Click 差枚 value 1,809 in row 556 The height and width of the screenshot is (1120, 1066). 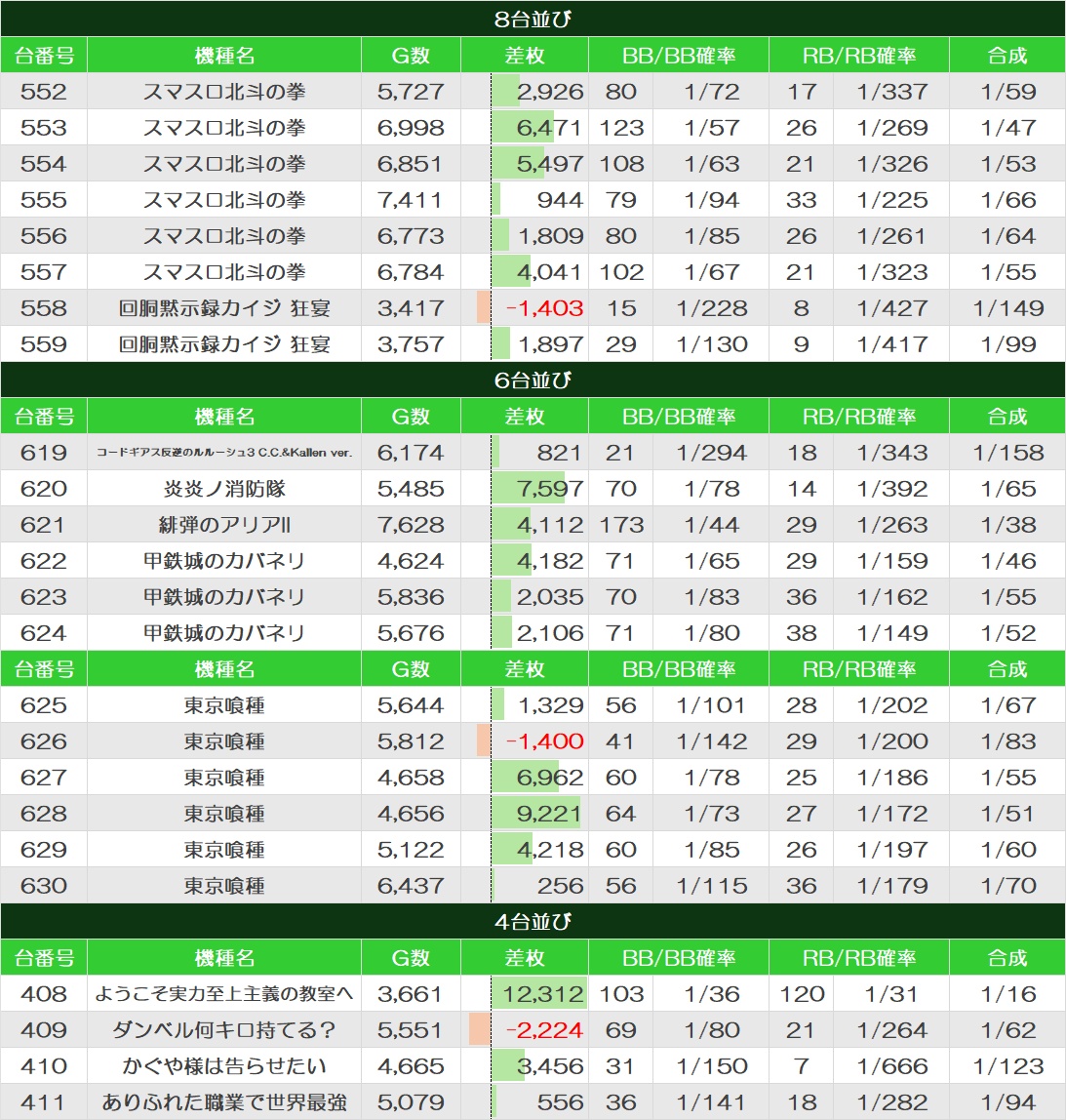click(550, 236)
